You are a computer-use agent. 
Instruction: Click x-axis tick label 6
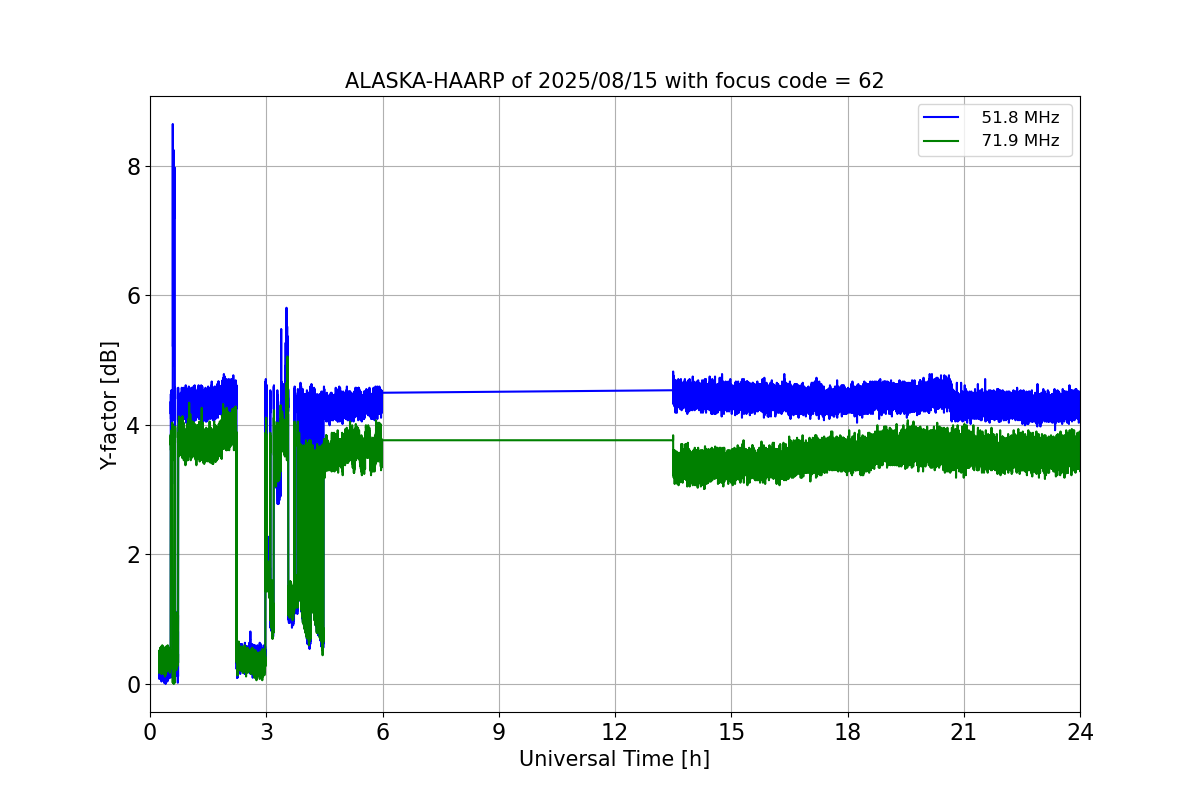pyautogui.click(x=383, y=731)
